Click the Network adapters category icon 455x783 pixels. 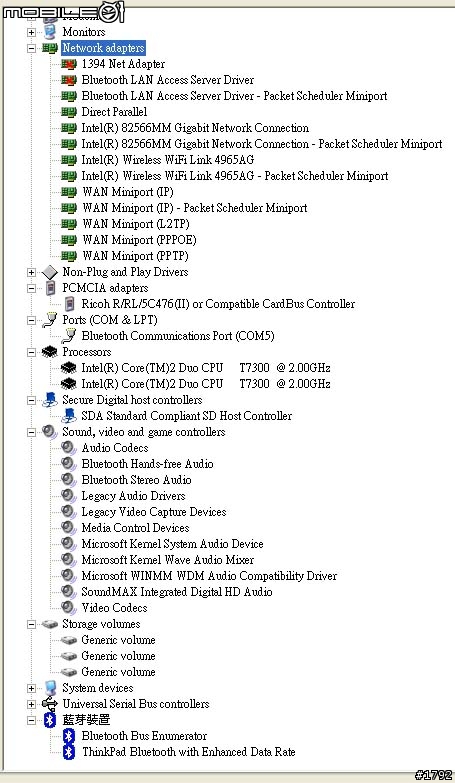point(50,48)
